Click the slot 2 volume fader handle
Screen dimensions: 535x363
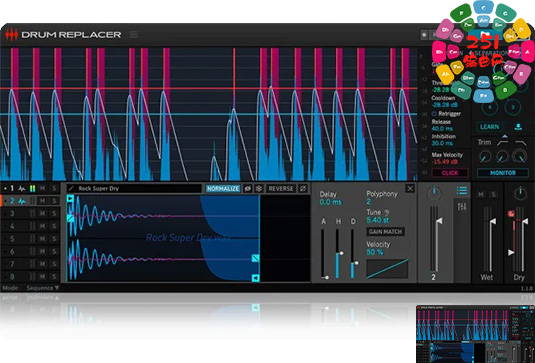(x=439, y=221)
